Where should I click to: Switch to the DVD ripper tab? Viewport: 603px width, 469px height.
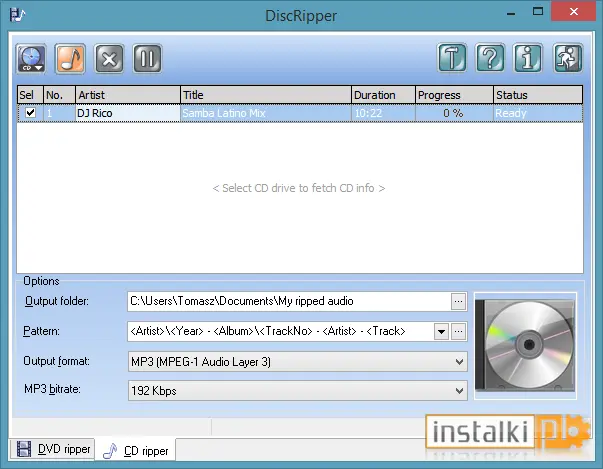pos(52,449)
